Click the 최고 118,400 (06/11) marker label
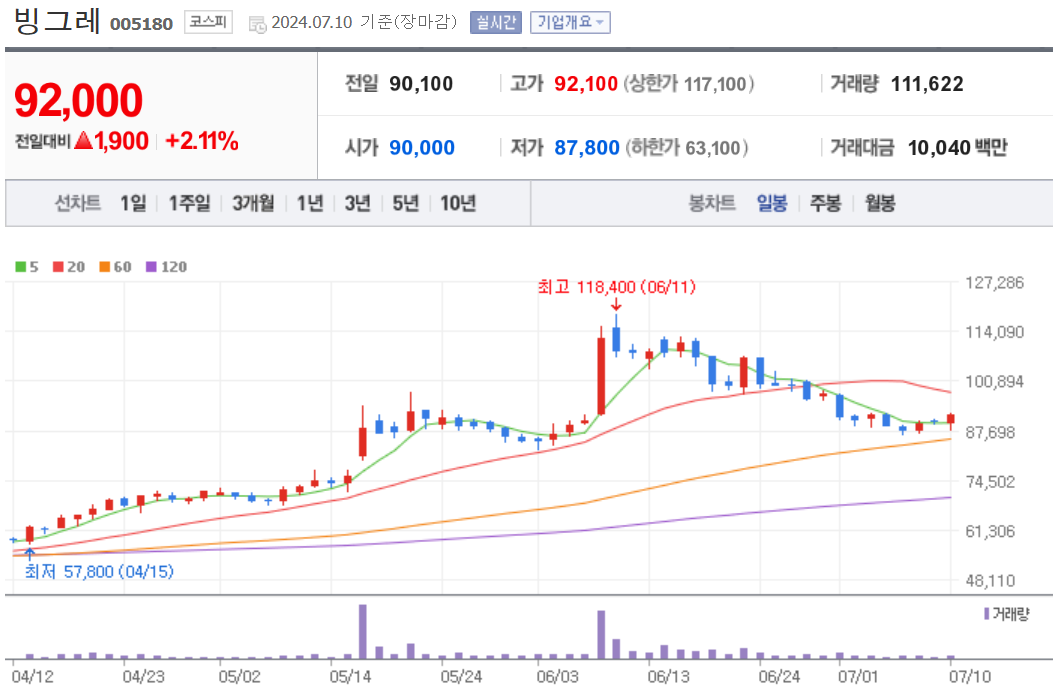 (x=616, y=287)
